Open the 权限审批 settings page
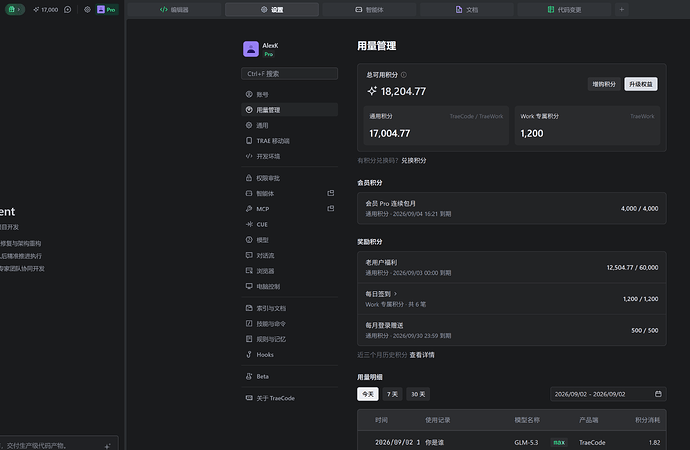 289,178
